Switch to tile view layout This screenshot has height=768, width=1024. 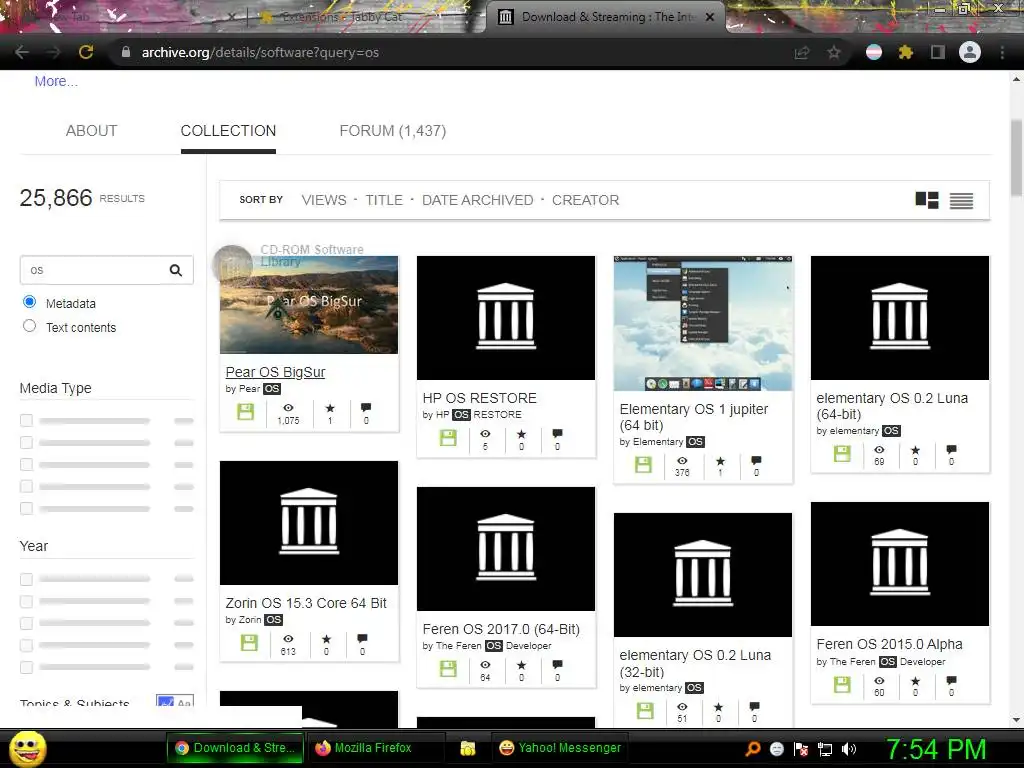(x=927, y=200)
